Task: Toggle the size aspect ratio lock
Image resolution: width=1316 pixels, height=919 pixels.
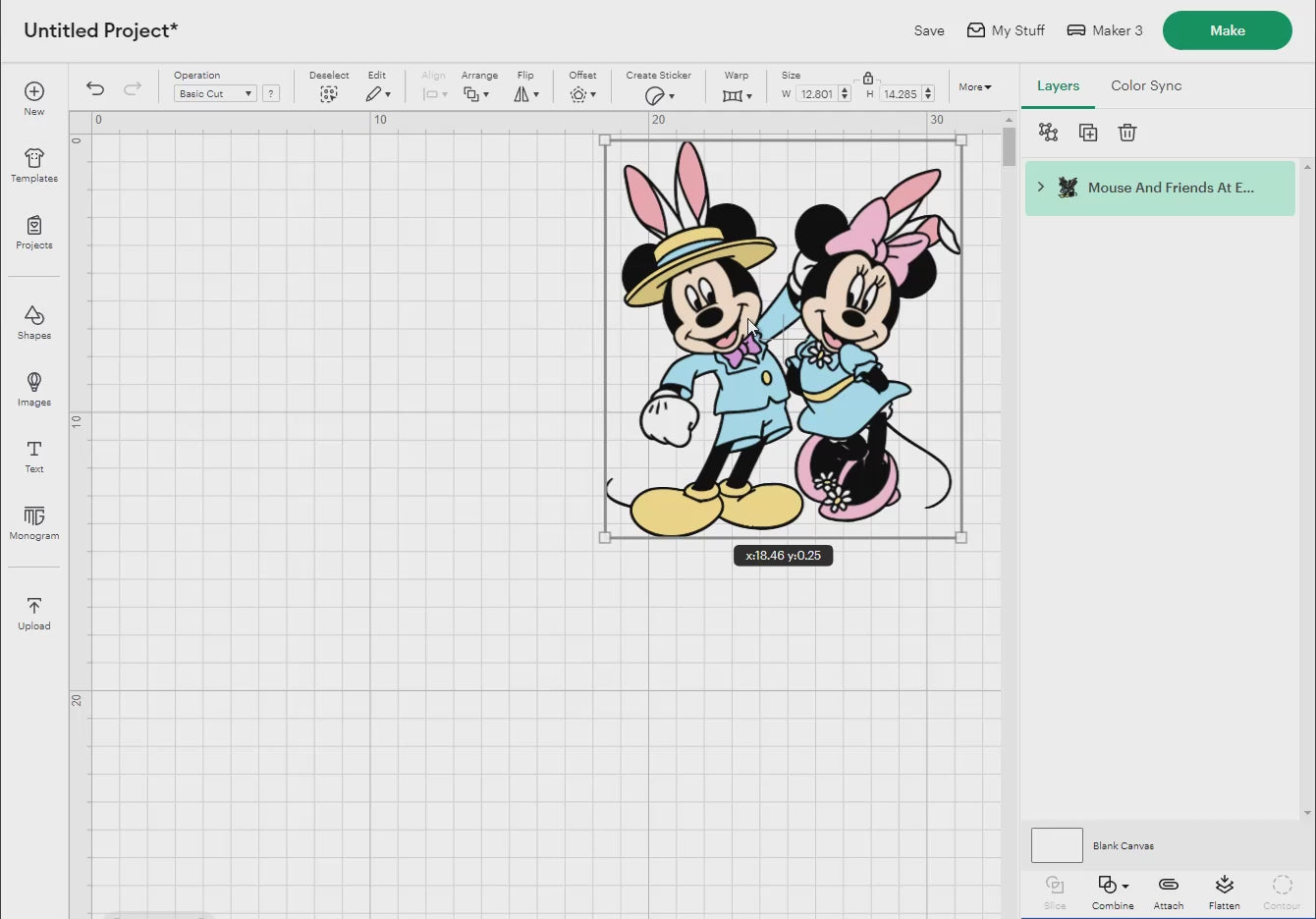Action: 868,78
